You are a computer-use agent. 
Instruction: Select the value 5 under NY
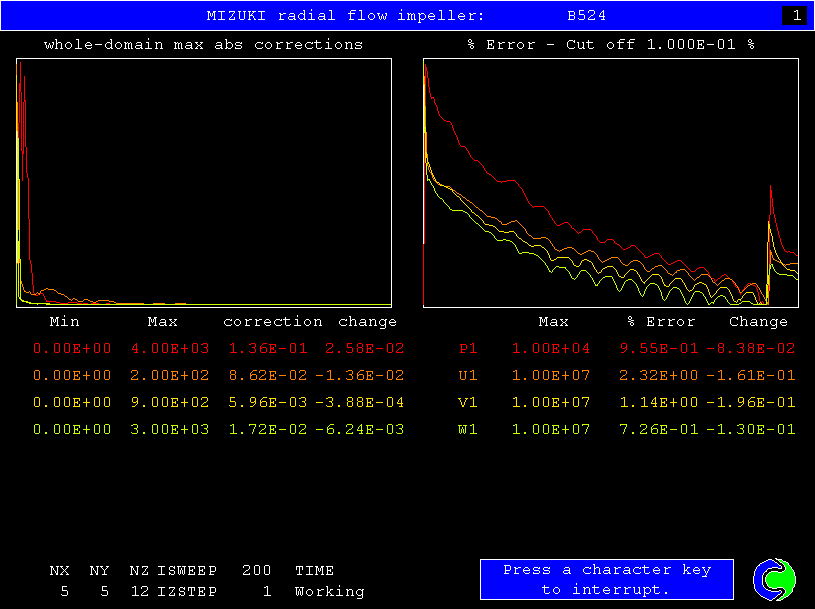(x=104, y=591)
